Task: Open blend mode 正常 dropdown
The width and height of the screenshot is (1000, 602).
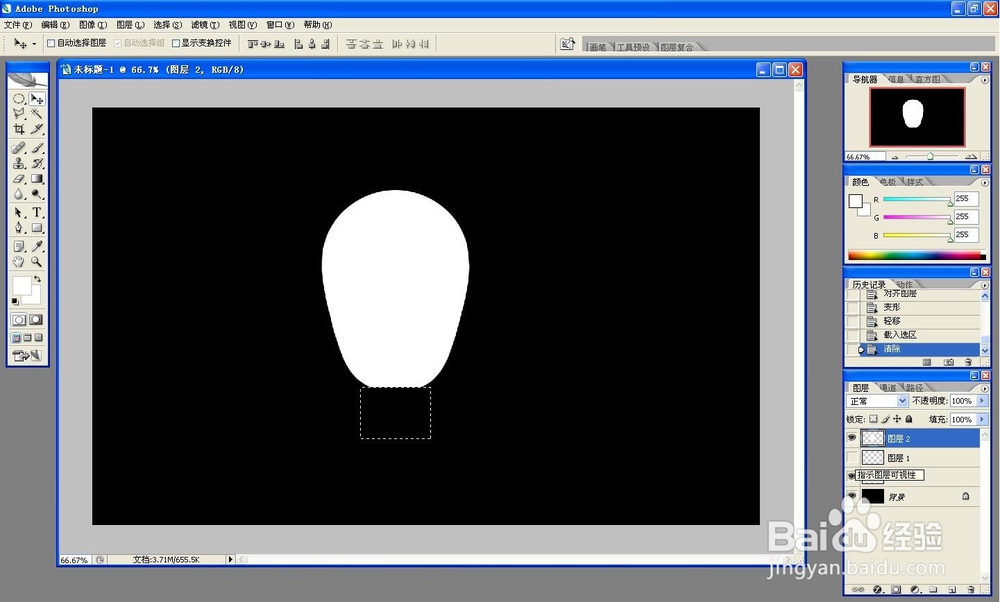Action: tap(877, 400)
